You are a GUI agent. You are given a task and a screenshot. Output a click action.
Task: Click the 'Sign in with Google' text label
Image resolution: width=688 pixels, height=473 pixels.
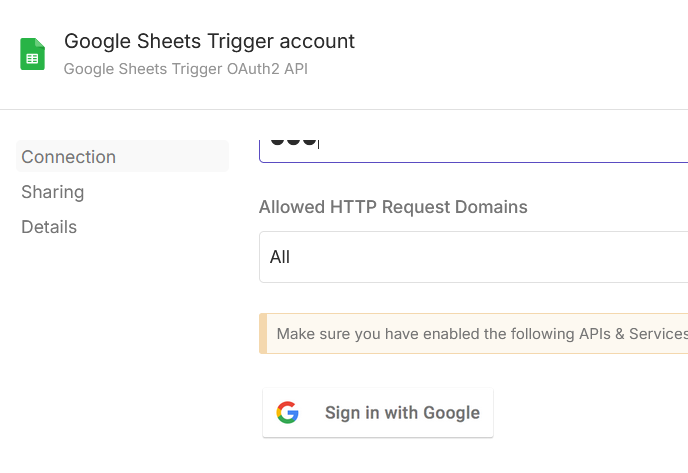click(402, 413)
